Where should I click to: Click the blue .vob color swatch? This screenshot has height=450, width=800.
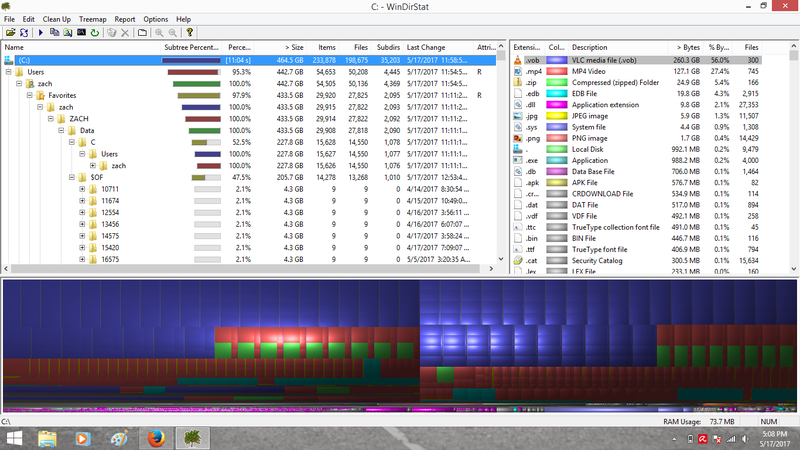tap(557, 60)
